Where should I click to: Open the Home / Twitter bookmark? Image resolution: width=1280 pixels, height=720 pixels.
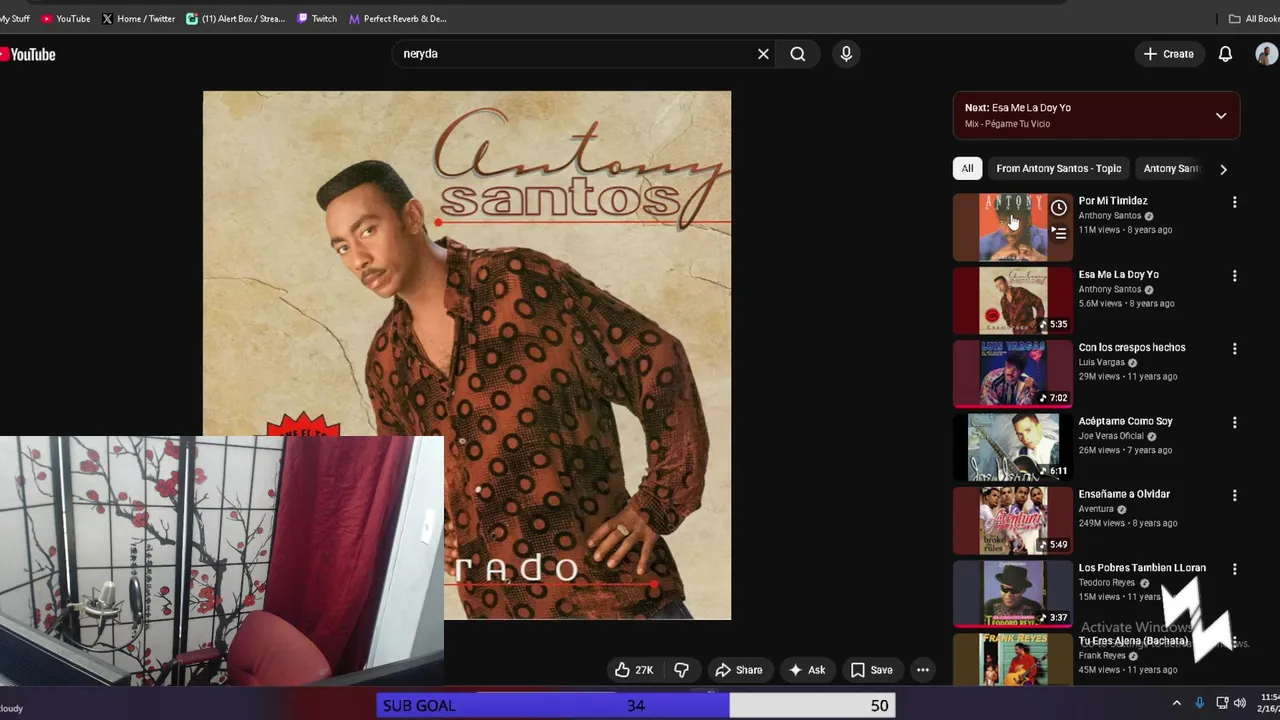[138, 18]
